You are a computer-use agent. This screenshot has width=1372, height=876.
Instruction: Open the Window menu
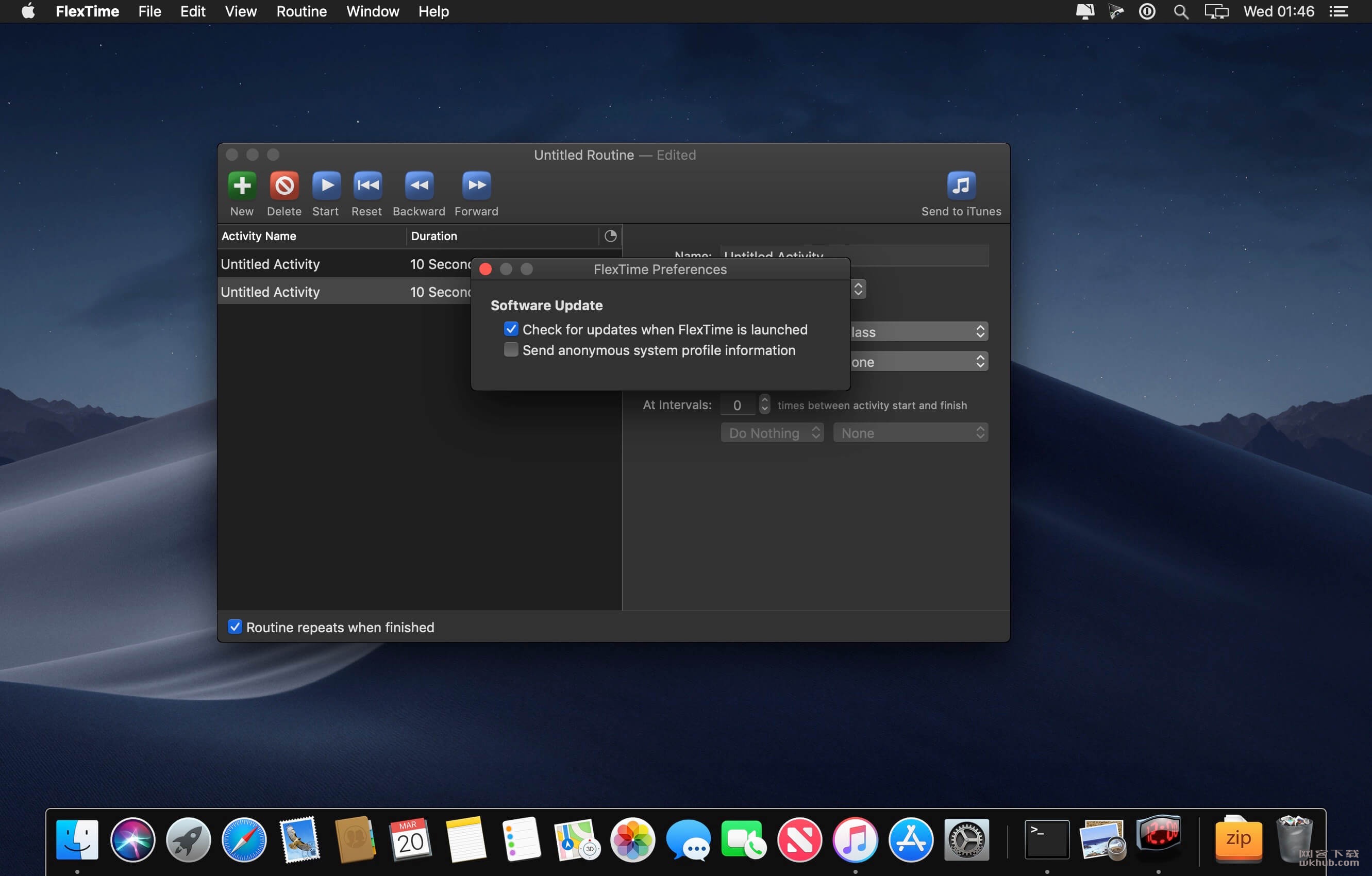coord(373,11)
